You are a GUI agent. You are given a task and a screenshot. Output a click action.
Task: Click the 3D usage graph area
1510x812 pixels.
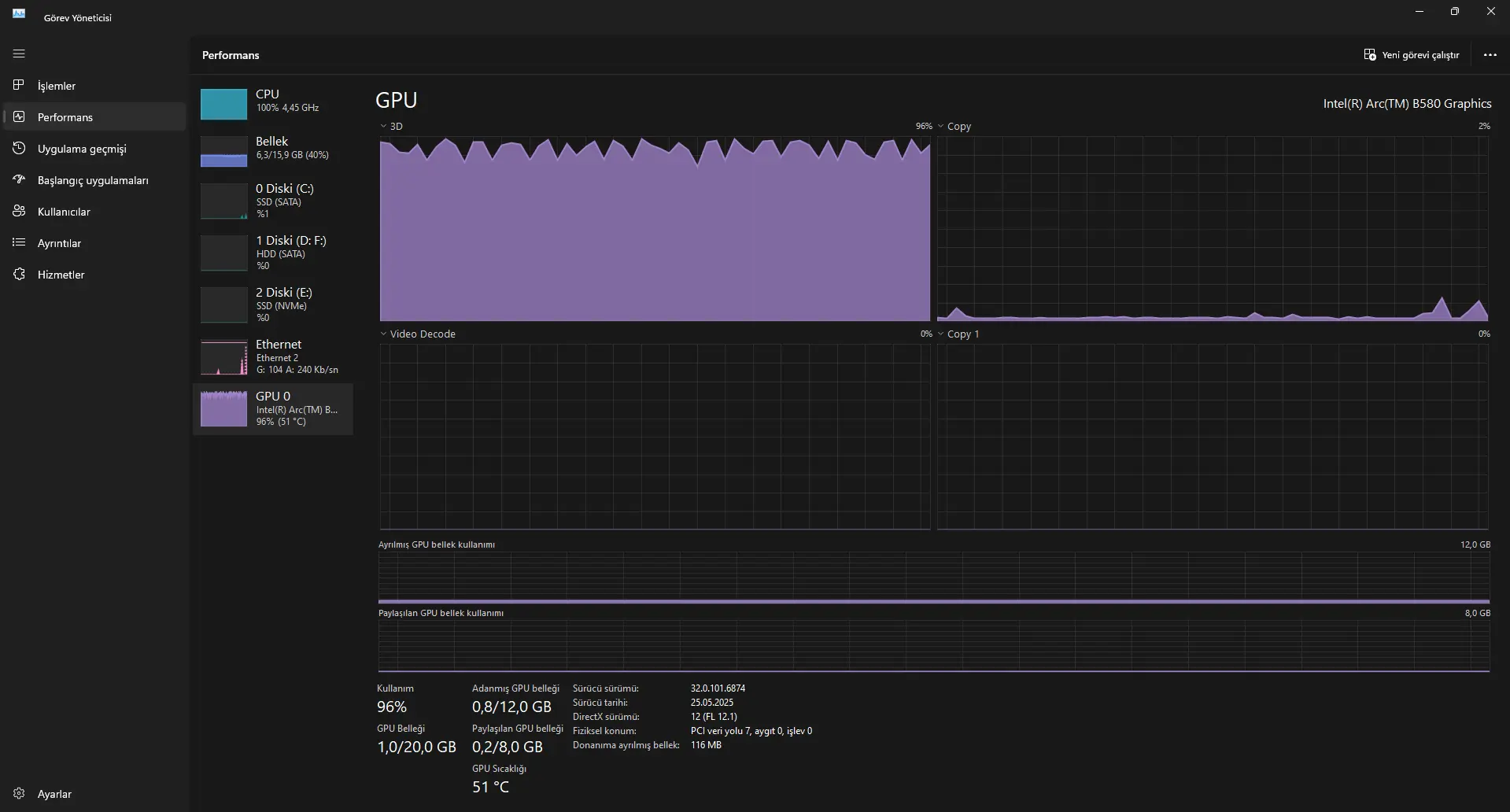[655, 229]
